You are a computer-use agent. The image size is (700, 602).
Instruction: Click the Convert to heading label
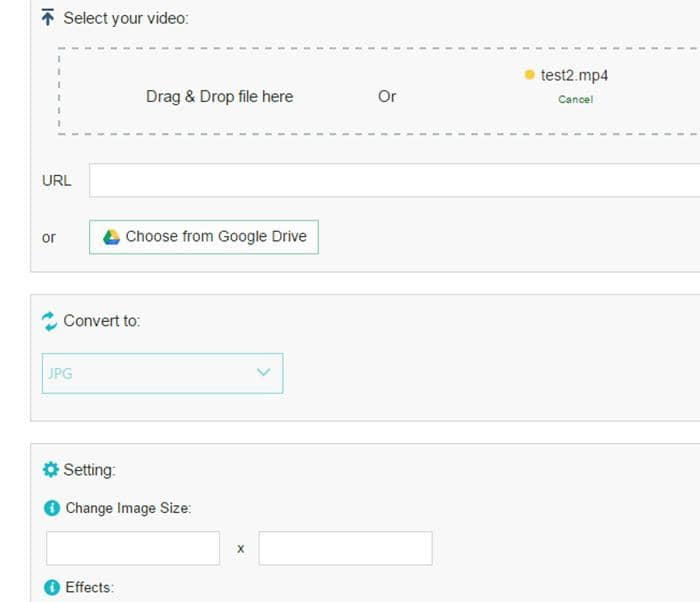coord(102,321)
